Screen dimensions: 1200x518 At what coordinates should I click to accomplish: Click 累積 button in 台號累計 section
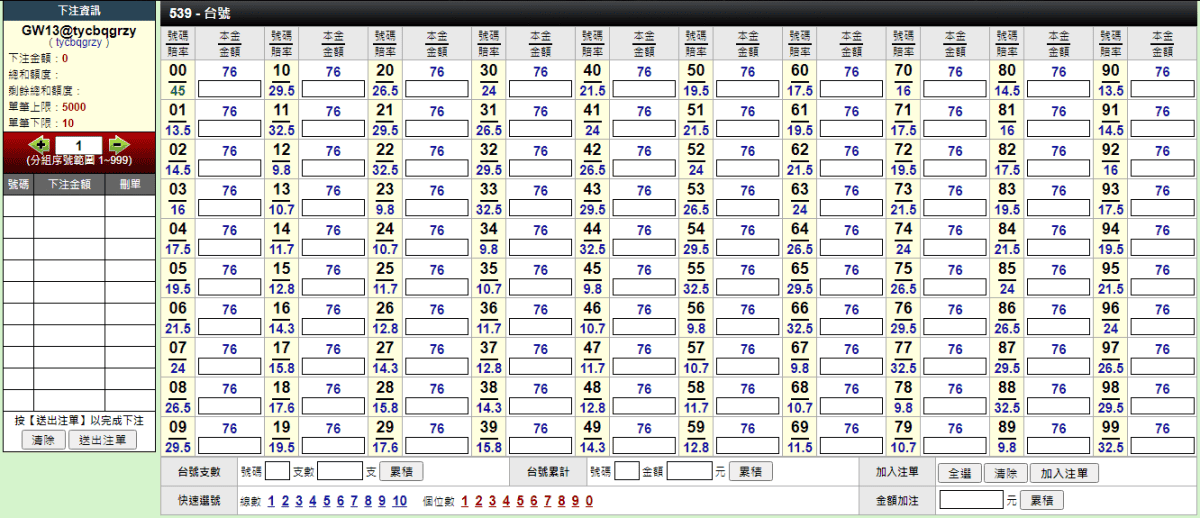coord(751,472)
